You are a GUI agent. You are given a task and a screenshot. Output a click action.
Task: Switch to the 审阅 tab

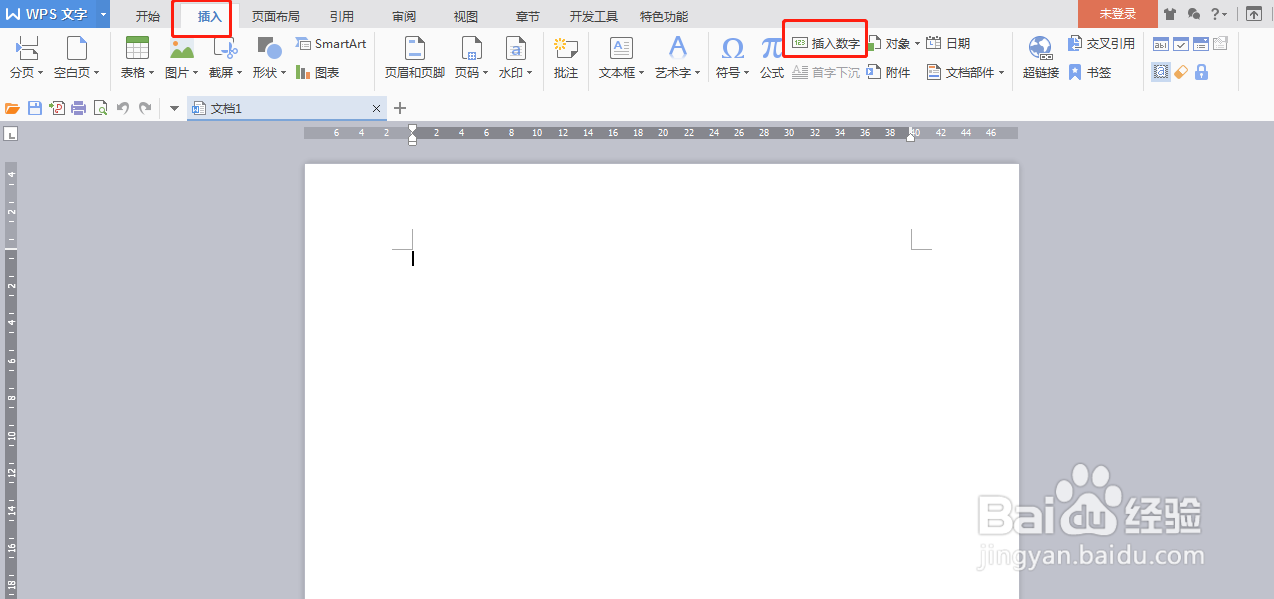coord(404,16)
